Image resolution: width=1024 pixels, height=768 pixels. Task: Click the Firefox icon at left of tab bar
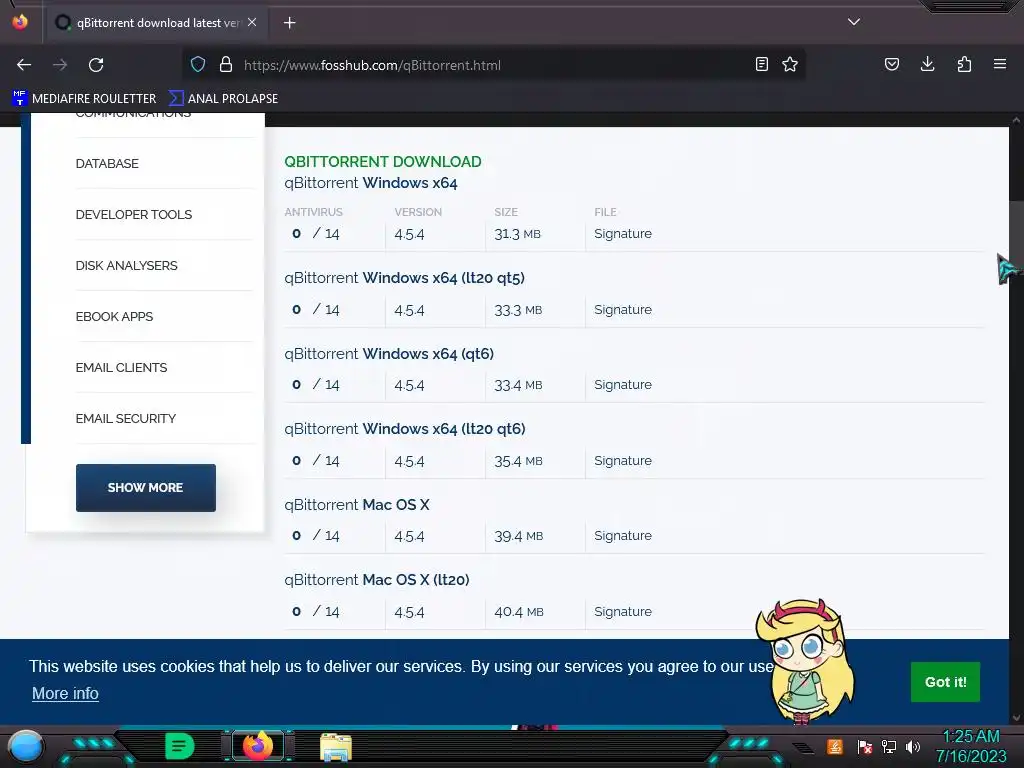click(x=20, y=22)
